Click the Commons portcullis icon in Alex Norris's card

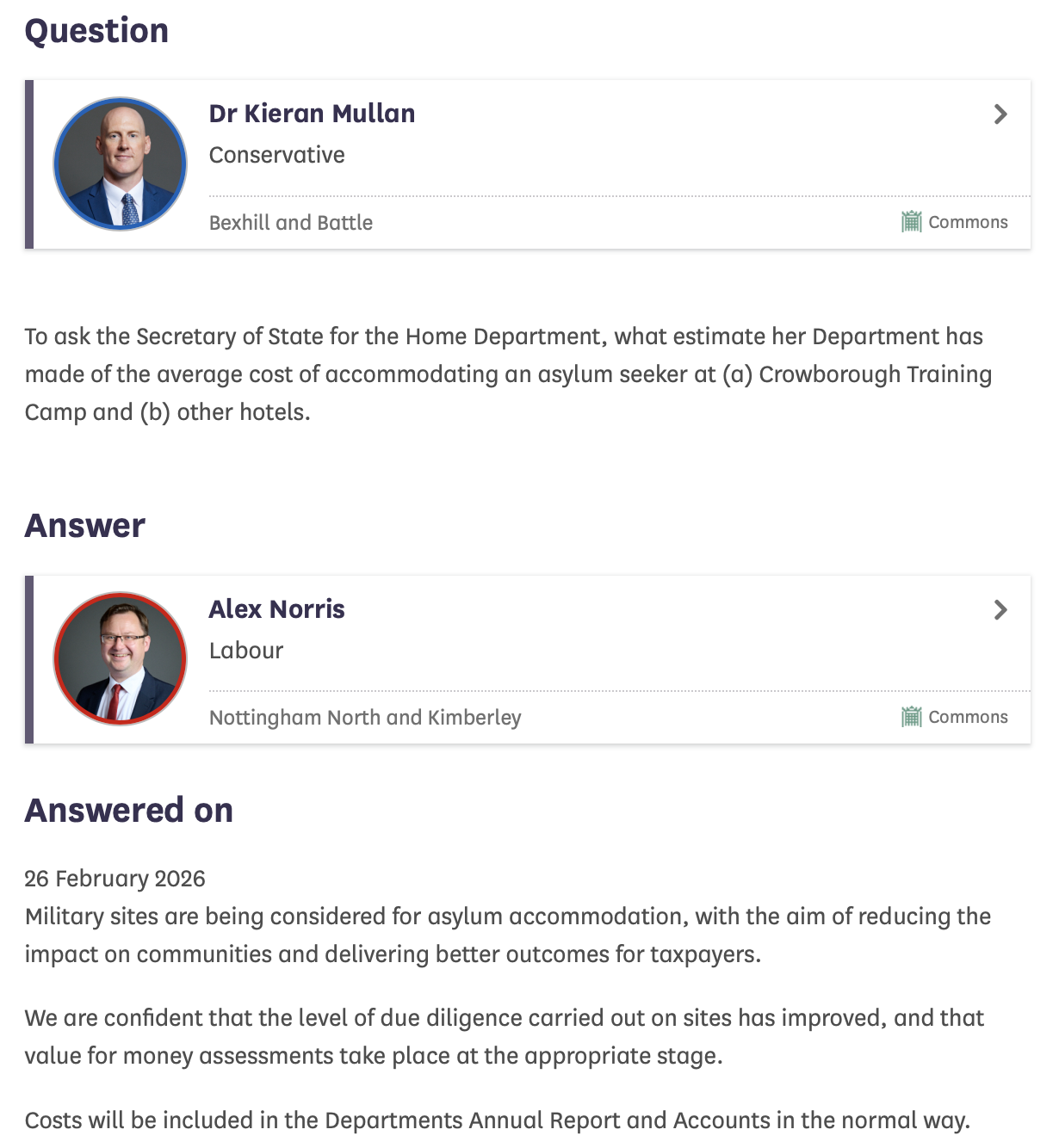pyautogui.click(x=911, y=717)
